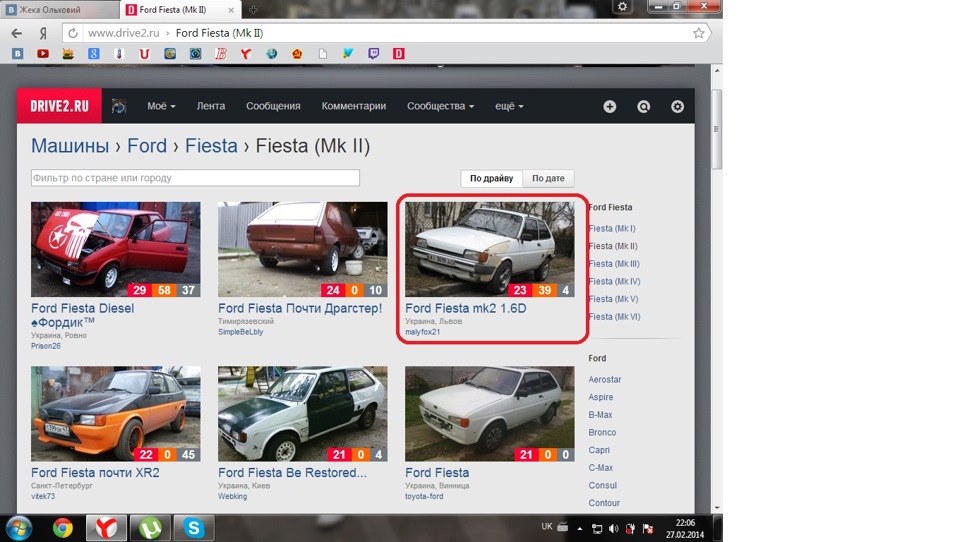Select Fiesta (Mk III) in sidebar
This screenshot has height=542, width=960.
point(614,263)
